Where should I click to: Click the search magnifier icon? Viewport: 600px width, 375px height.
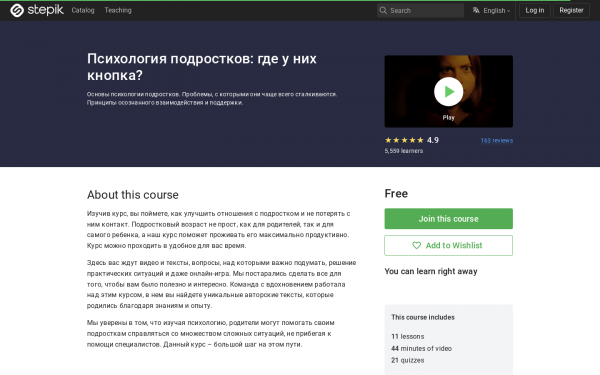(383, 10)
